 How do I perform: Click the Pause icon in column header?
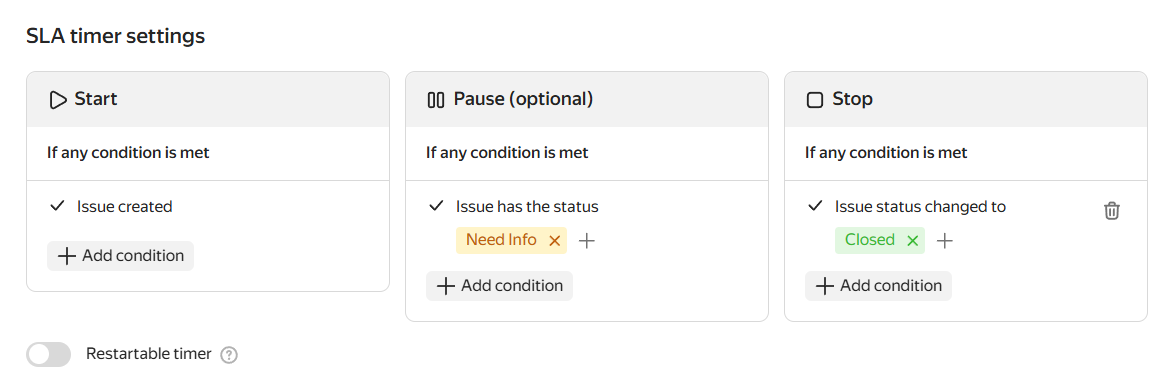click(435, 100)
